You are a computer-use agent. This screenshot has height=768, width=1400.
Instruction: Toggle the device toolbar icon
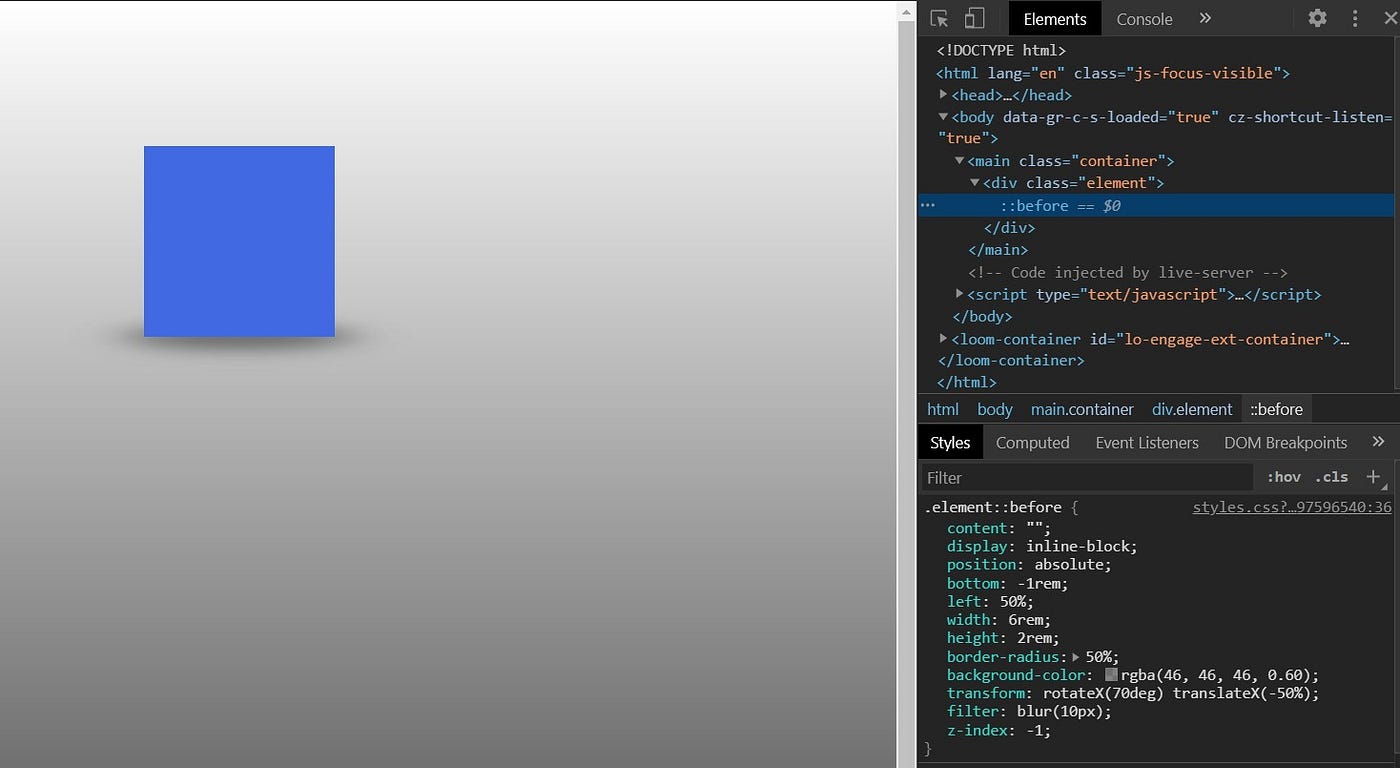pos(974,18)
